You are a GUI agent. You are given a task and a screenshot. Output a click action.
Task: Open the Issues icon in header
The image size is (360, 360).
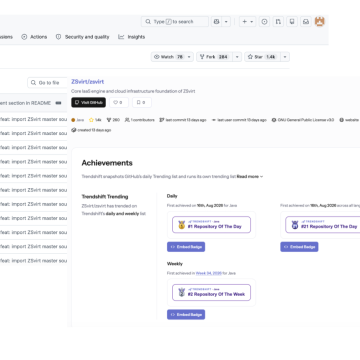coord(264,22)
